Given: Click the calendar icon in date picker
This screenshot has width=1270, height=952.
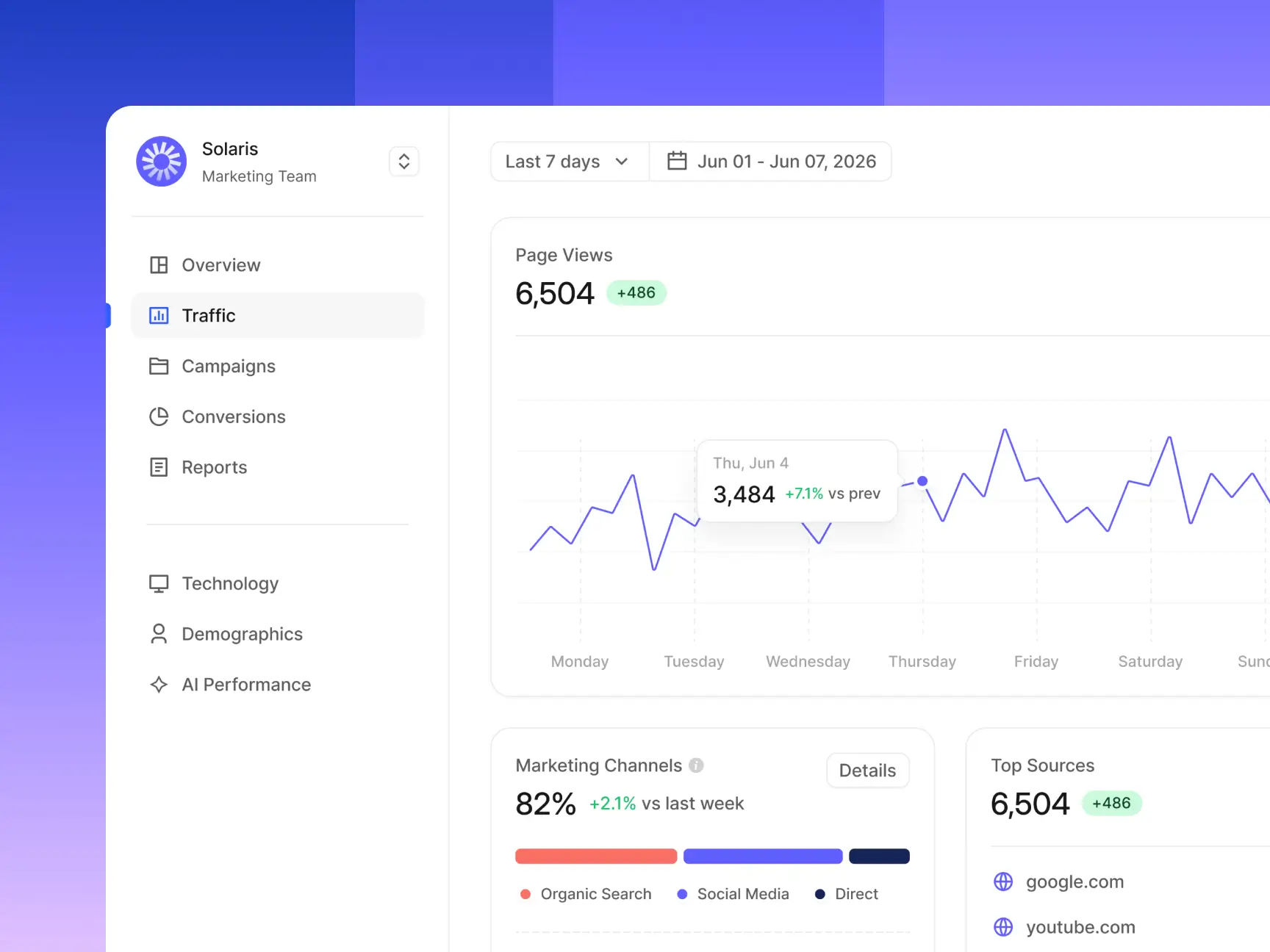Looking at the screenshot, I should coord(677,161).
